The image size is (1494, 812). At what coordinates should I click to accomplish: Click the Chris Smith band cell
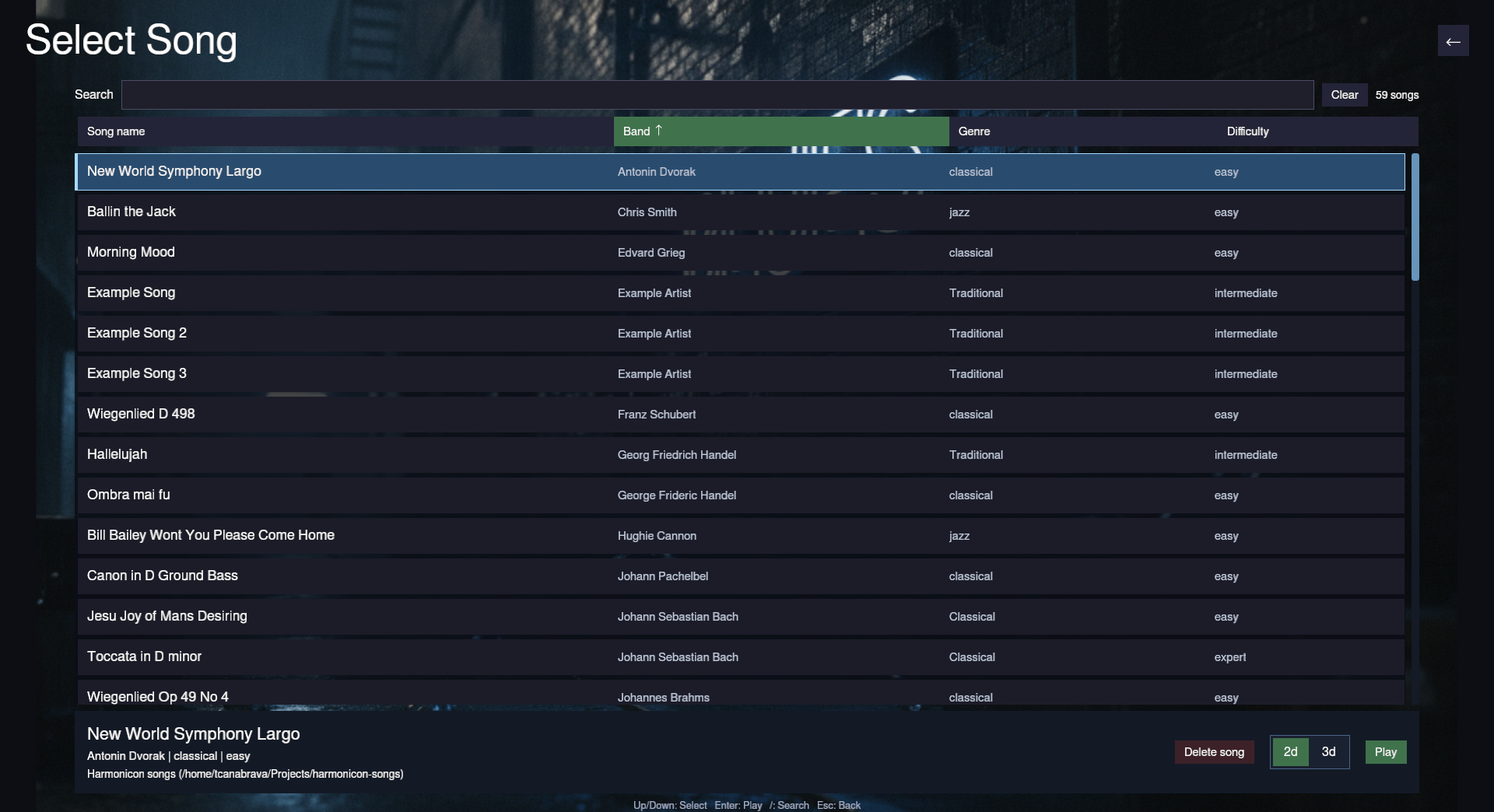(x=647, y=212)
